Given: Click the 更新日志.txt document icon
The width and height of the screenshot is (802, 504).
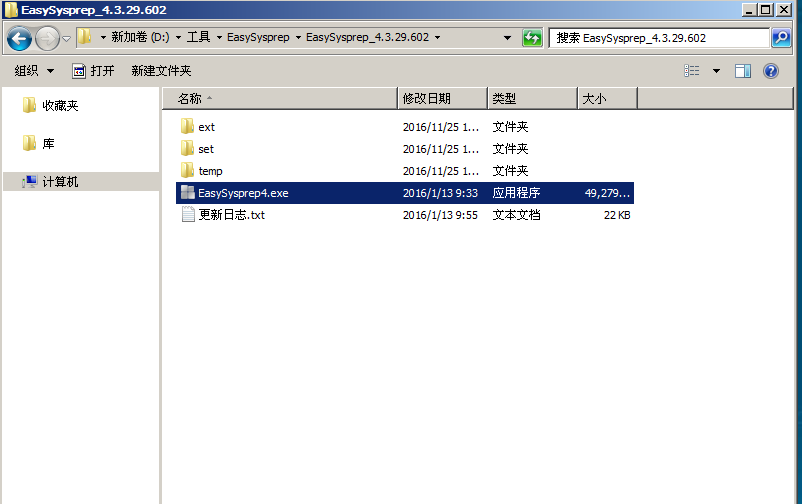Looking at the screenshot, I should [188, 214].
